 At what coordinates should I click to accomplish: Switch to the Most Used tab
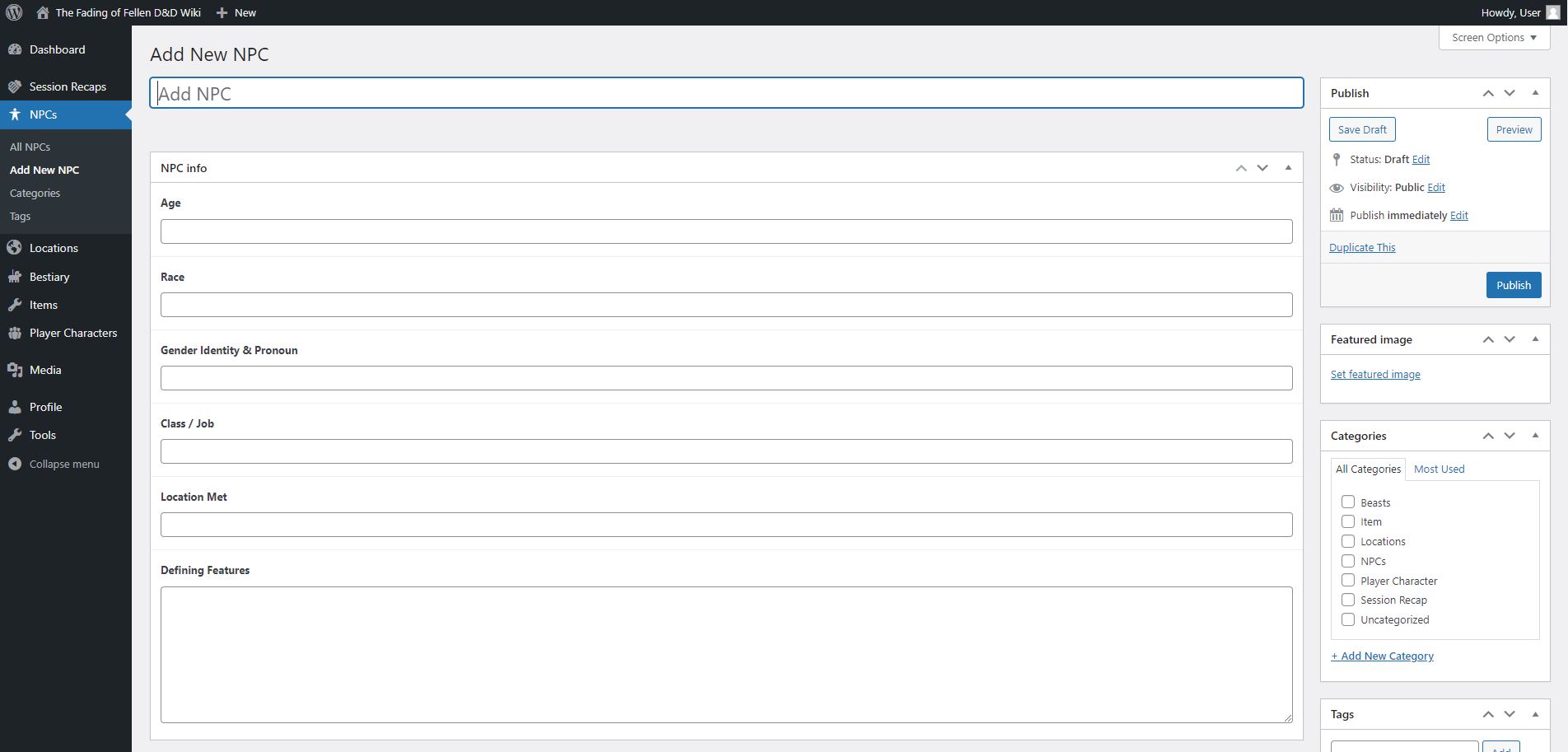tap(1439, 469)
